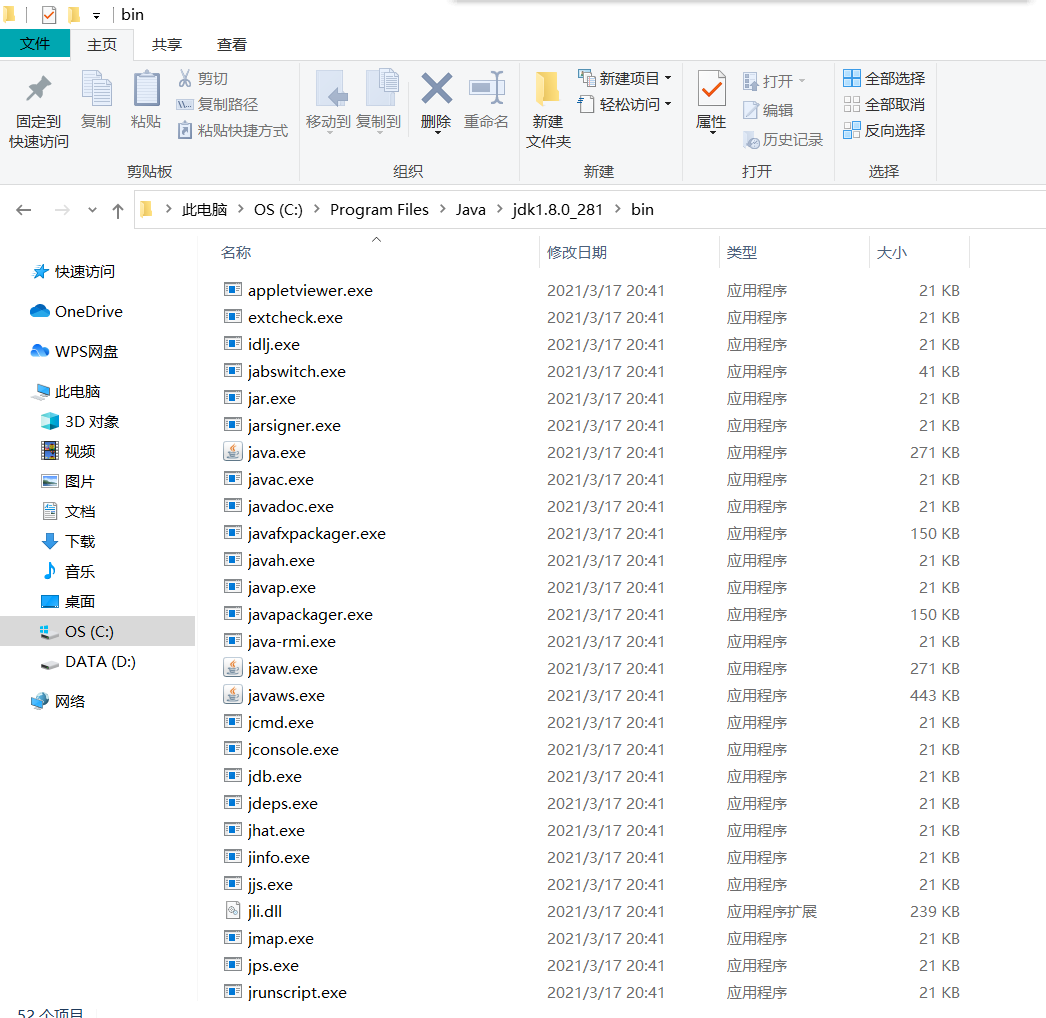This screenshot has width=1046, height=1018.
Task: Select the appletviewer.exe file name
Action: (310, 291)
